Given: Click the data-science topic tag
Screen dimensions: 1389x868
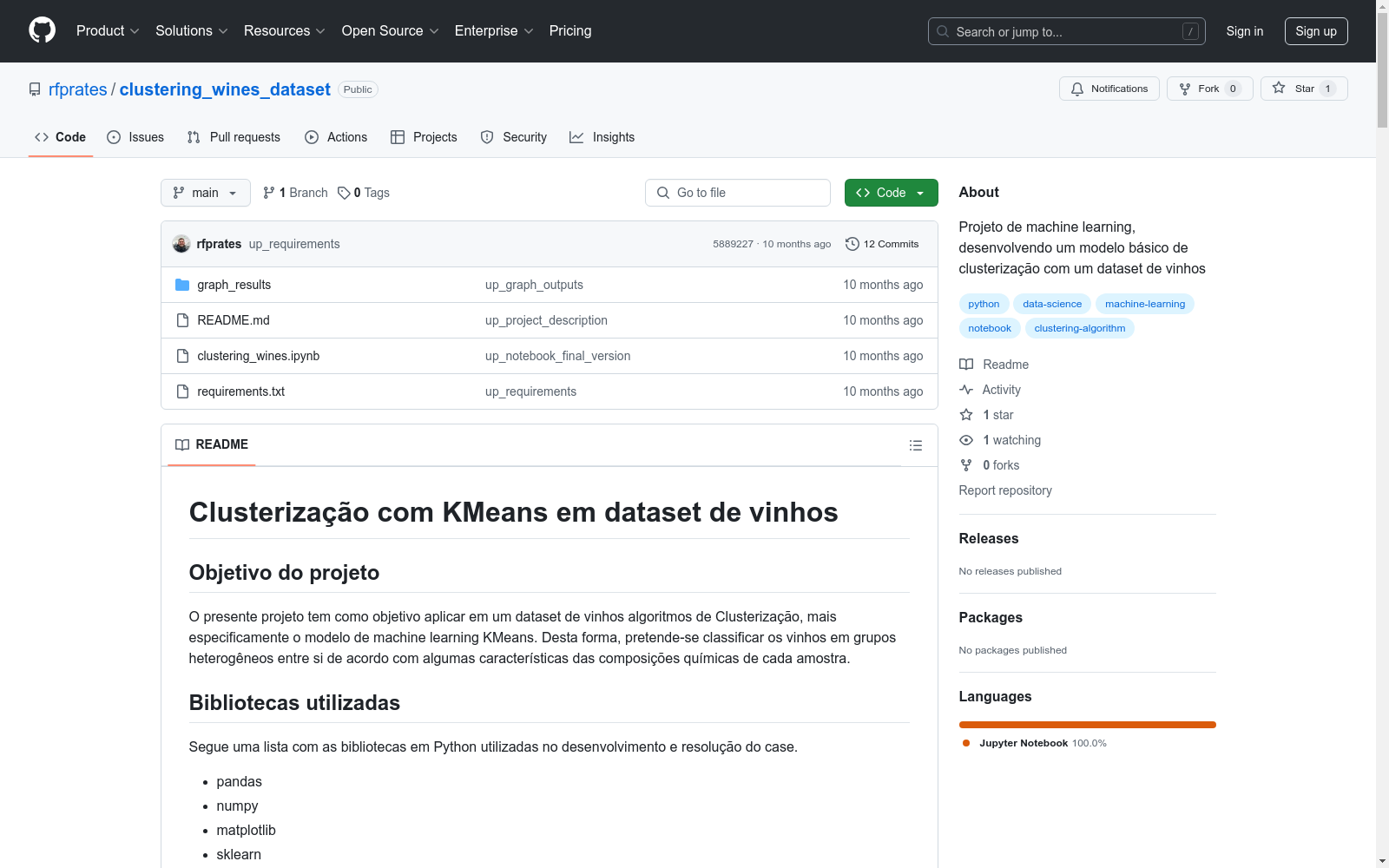Looking at the screenshot, I should pyautogui.click(x=1052, y=304).
